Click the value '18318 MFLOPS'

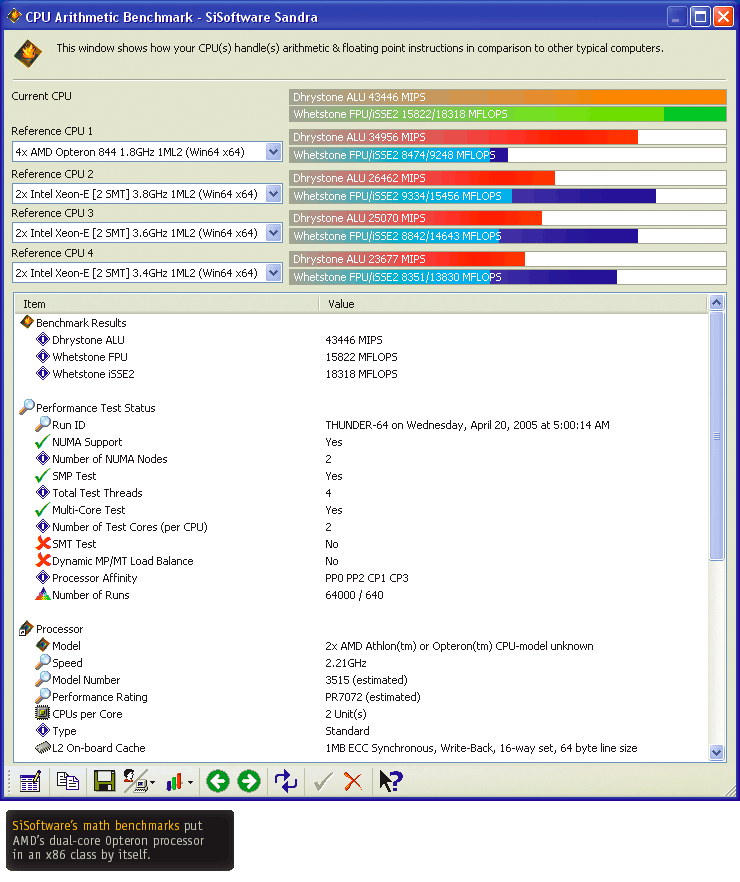361,374
